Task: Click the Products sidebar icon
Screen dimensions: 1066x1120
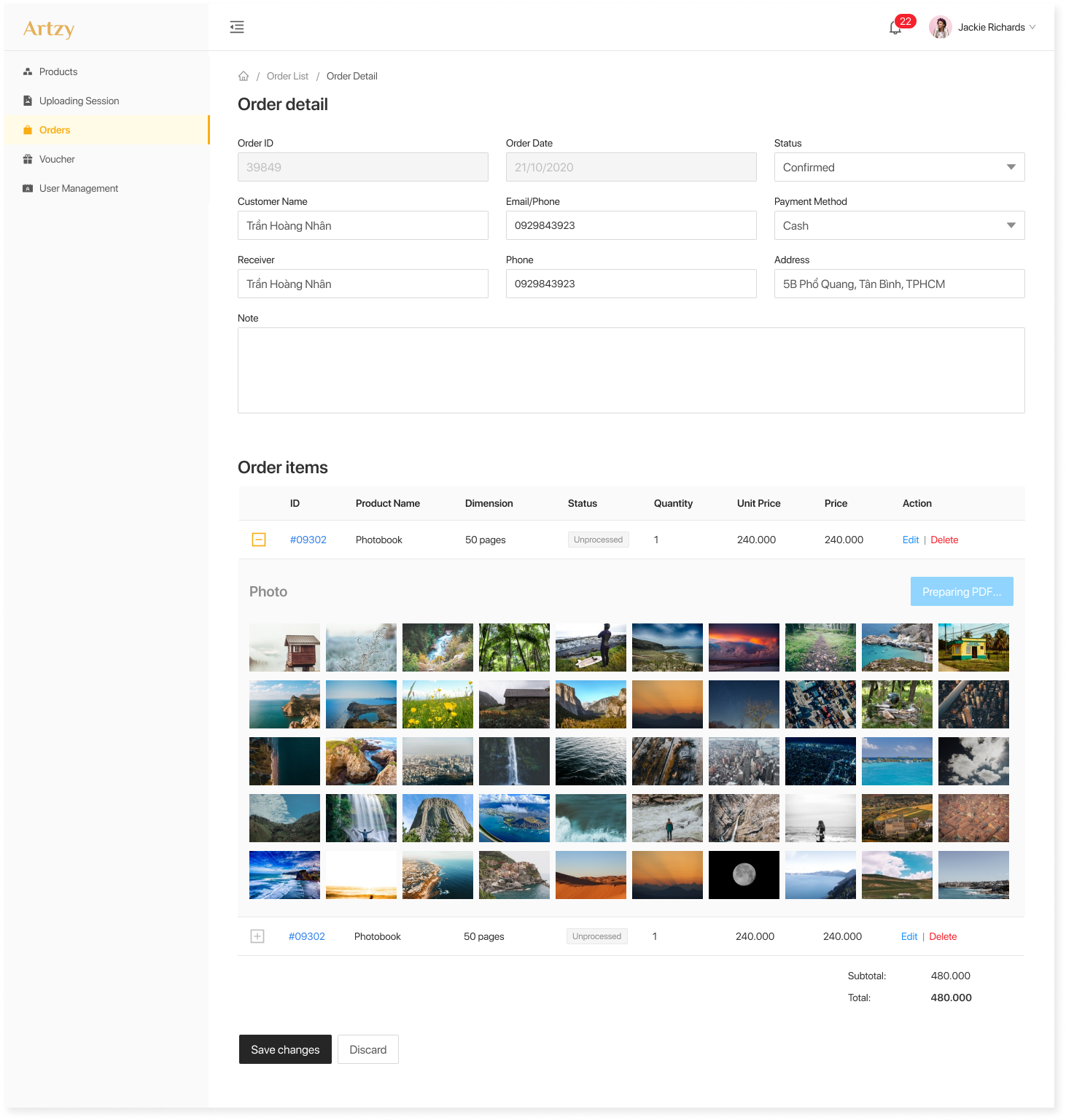Action: point(28,71)
